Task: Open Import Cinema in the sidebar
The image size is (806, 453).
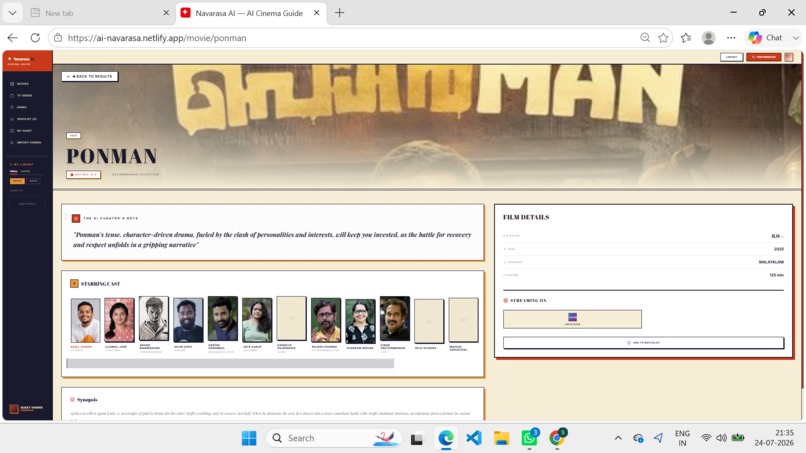Action: tap(26, 142)
